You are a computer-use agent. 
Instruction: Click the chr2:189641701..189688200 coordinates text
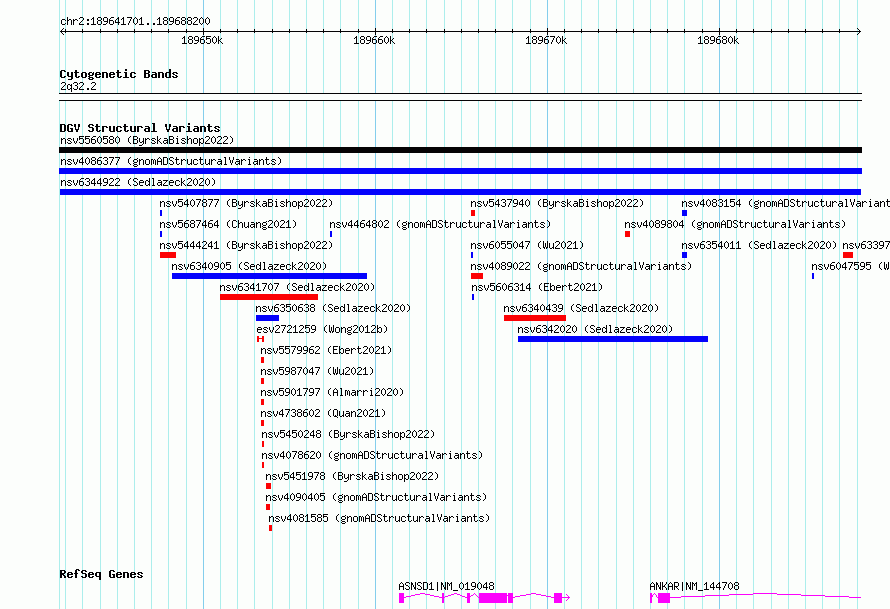[135, 22]
